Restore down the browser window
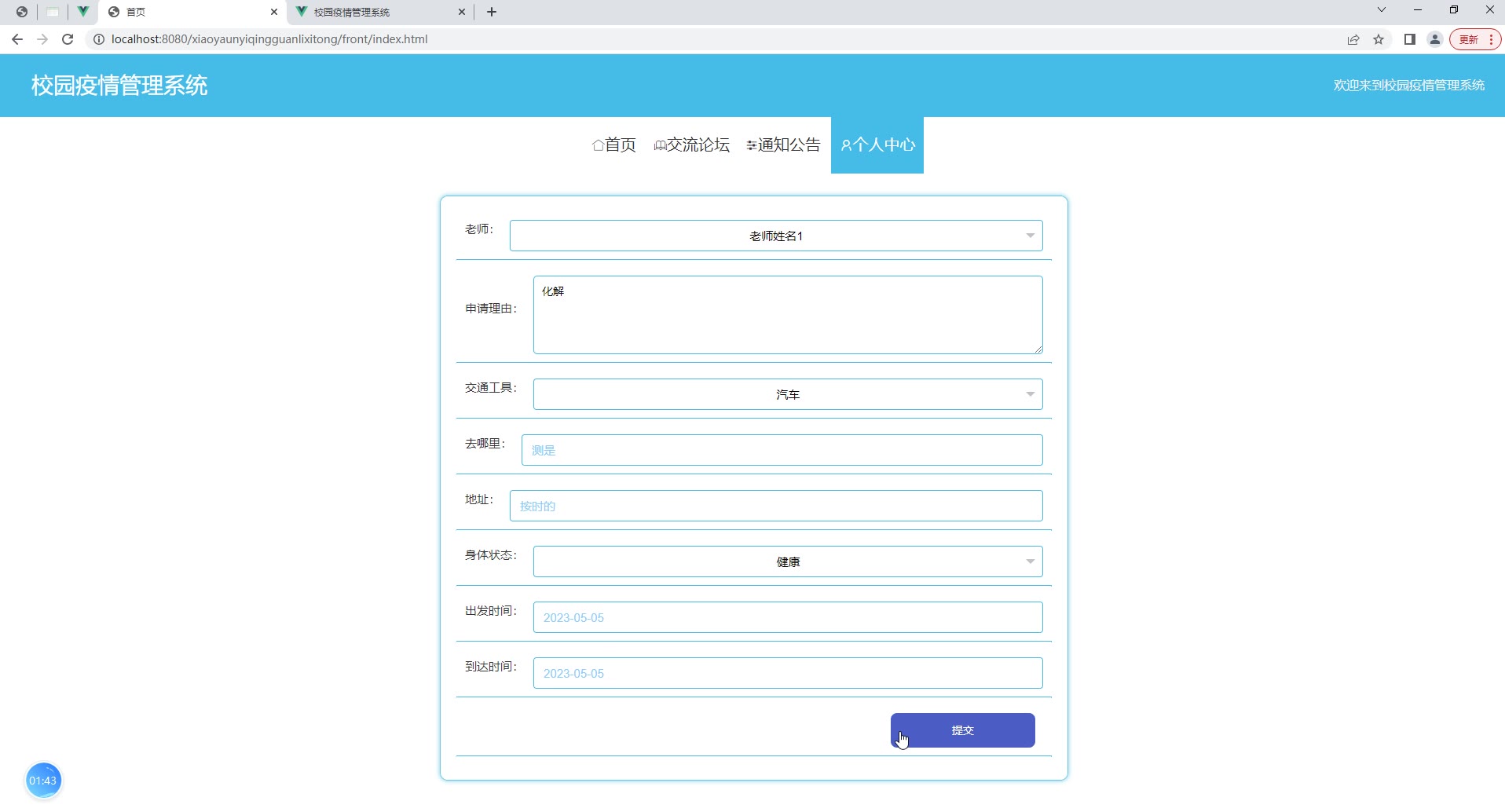Viewport: 1505px width, 812px height. click(x=1454, y=10)
